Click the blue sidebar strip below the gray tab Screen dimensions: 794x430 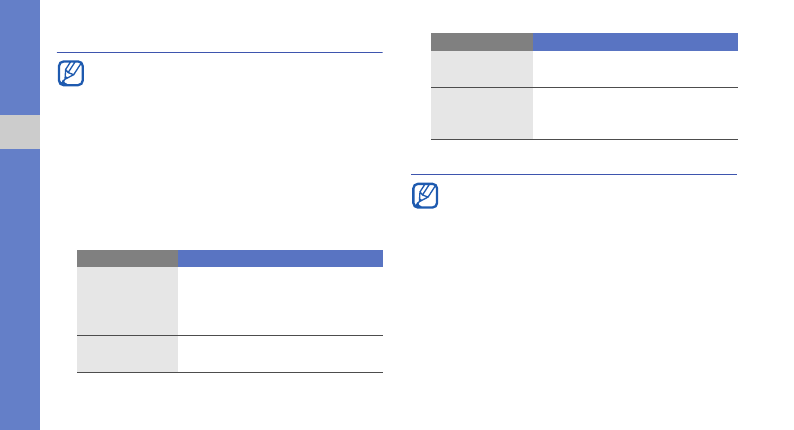tap(20, 290)
